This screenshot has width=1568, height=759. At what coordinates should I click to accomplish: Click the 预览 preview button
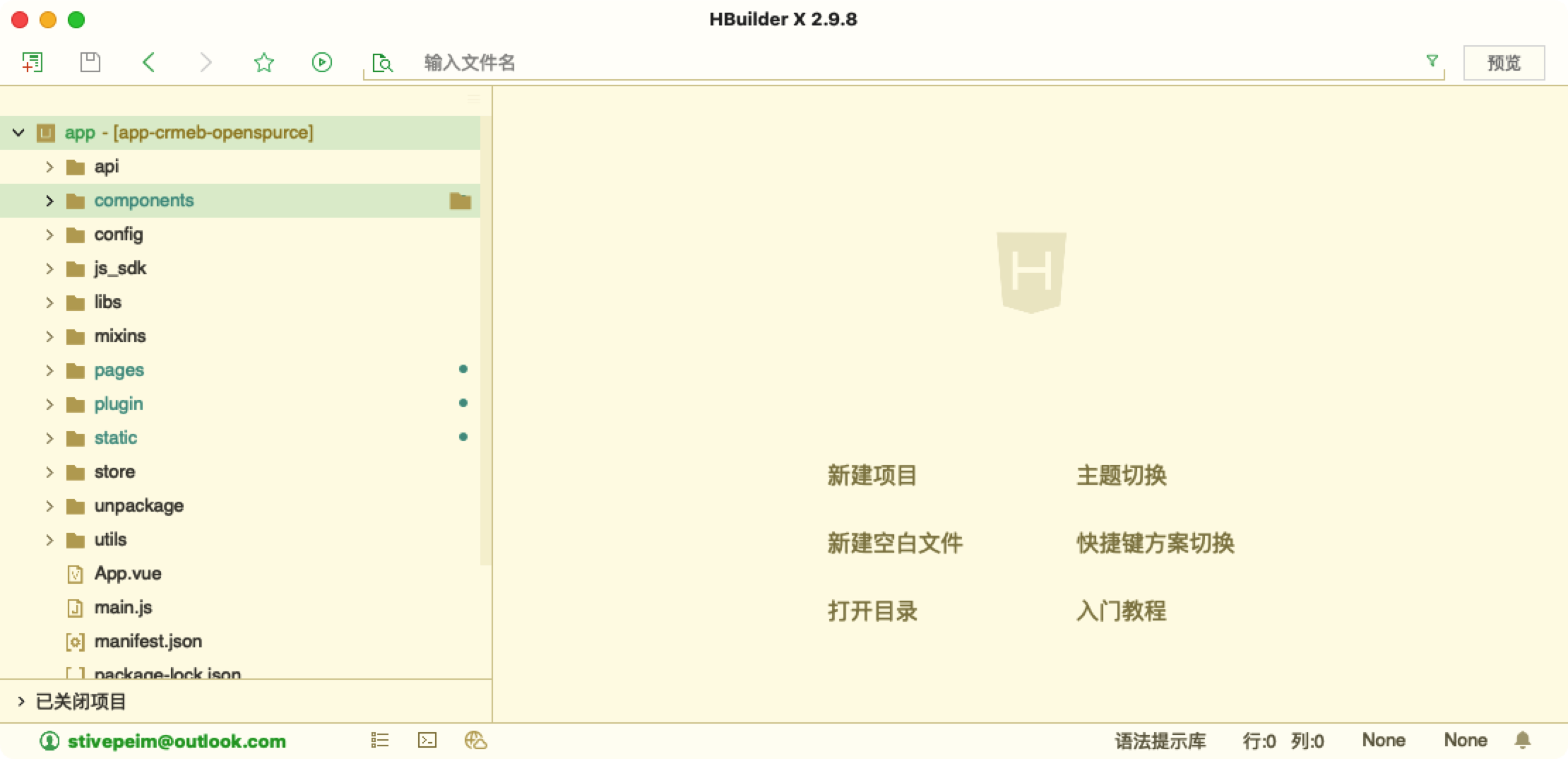pyautogui.click(x=1504, y=63)
